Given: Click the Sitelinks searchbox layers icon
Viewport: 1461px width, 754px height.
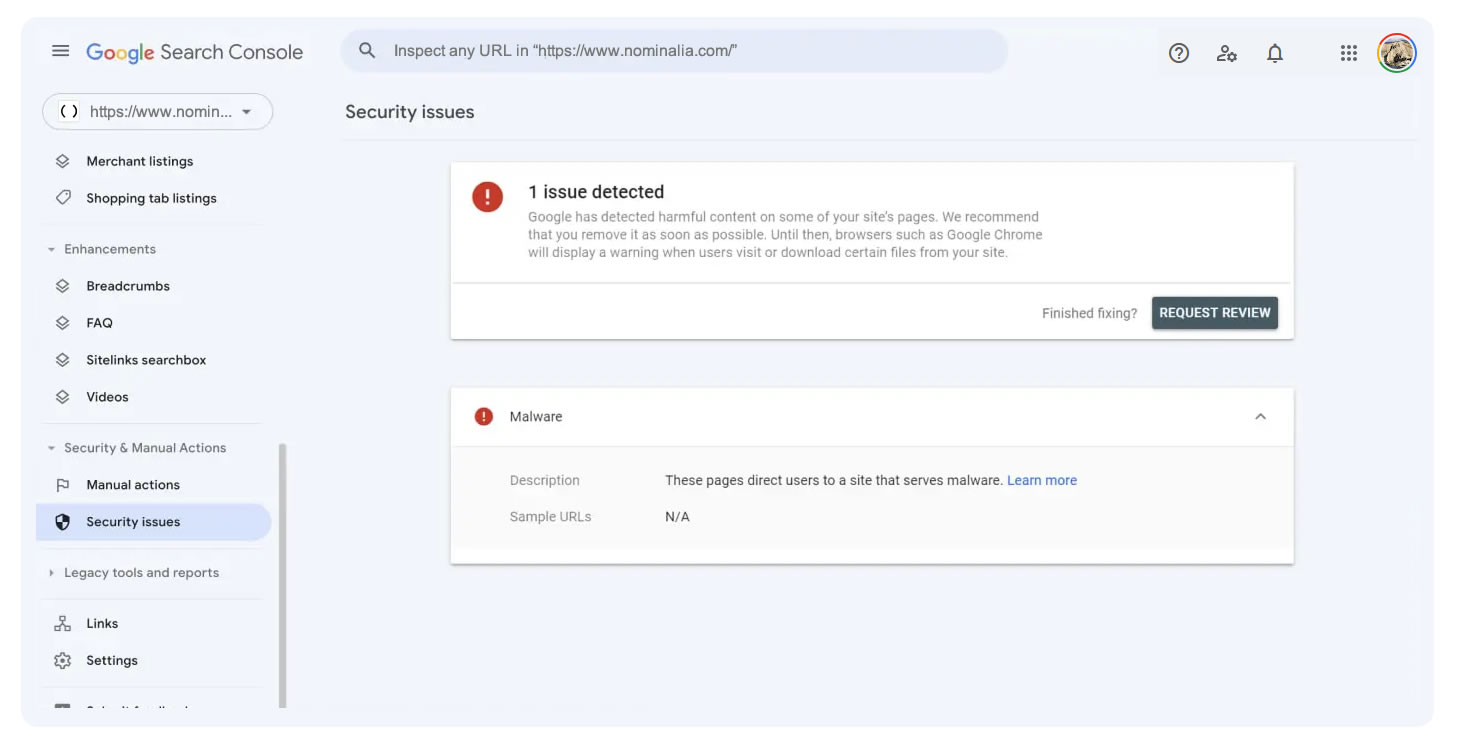Looking at the screenshot, I should (63, 360).
